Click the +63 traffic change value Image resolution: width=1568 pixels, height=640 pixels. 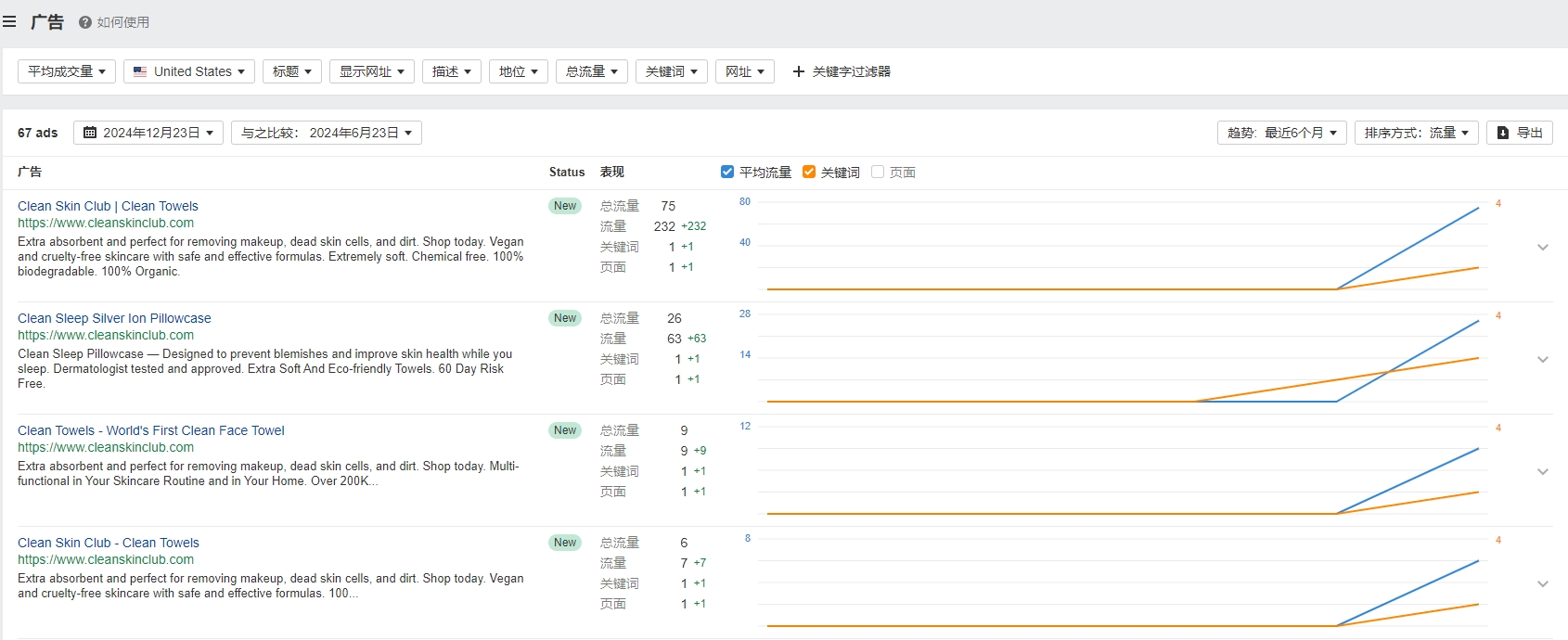697,339
